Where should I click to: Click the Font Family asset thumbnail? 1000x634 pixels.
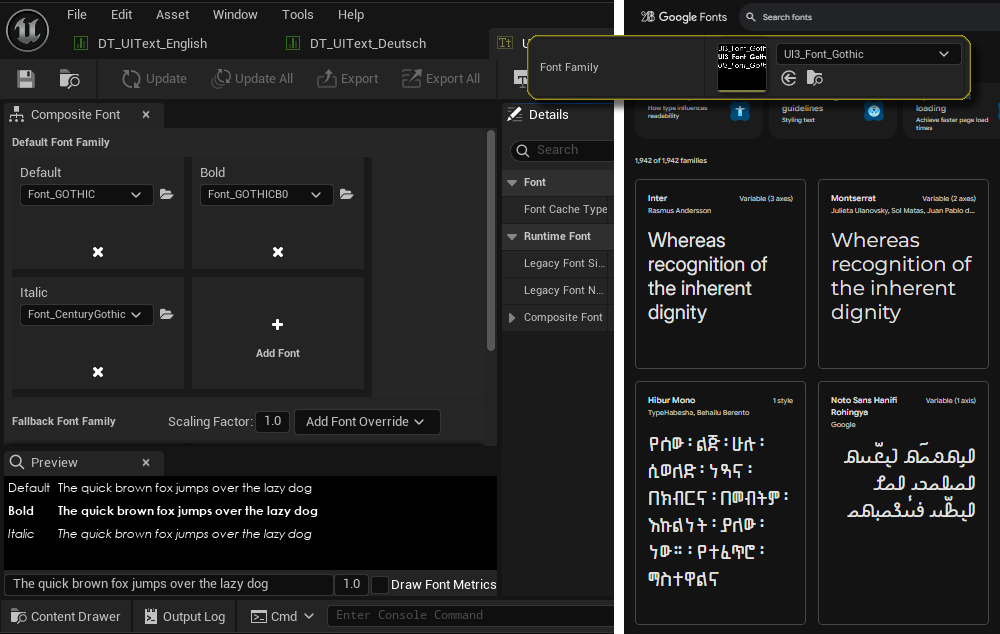(742, 68)
